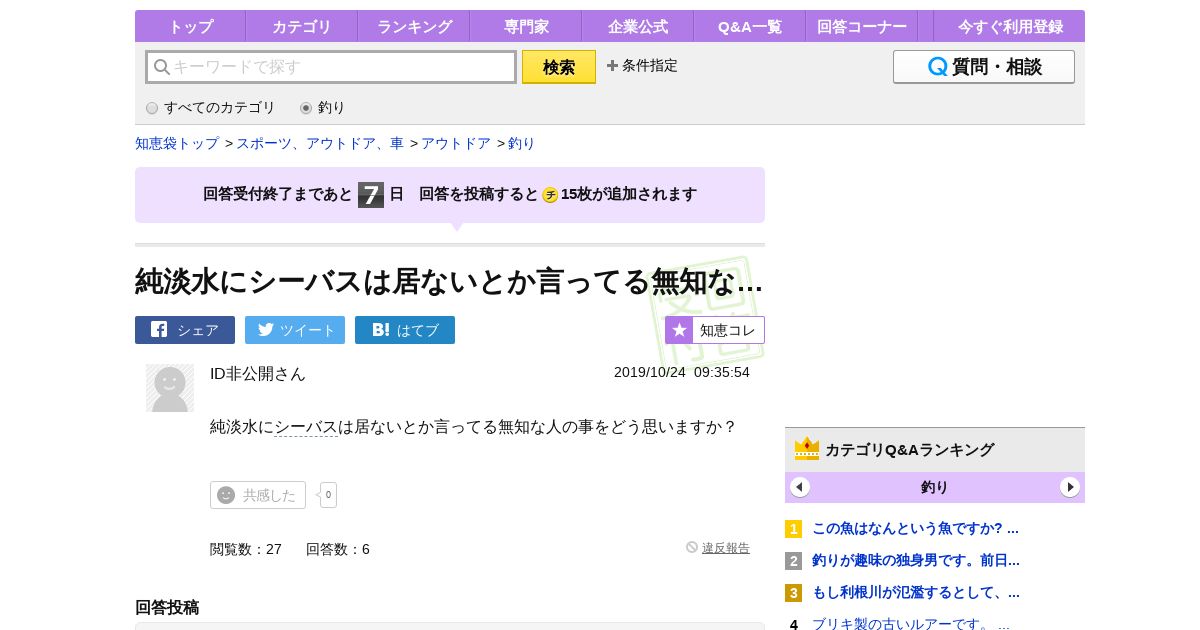Bookmark with Hatena はてブ button
Image resolution: width=1200 pixels, height=630 pixels.
tap(405, 330)
